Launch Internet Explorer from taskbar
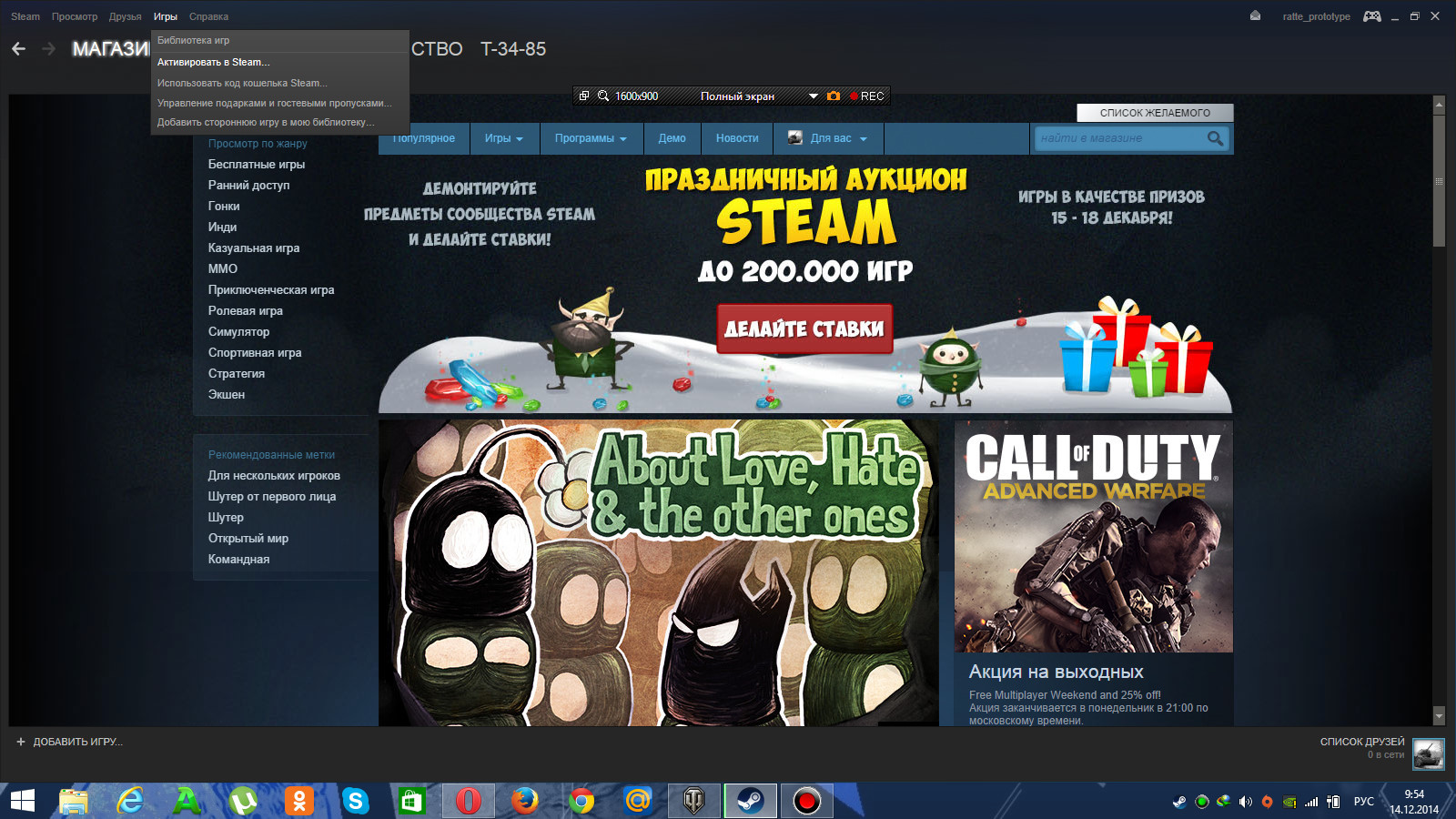This screenshot has width=1456, height=819. [130, 801]
